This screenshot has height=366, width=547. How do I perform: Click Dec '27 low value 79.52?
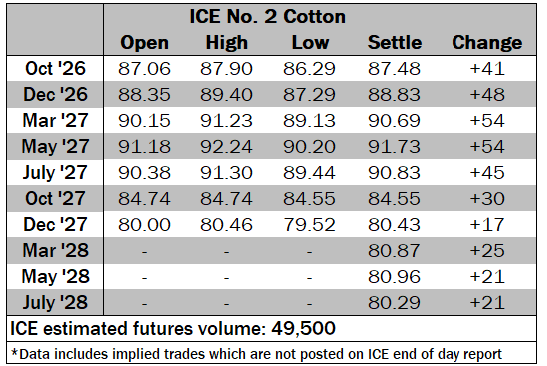click(309, 224)
